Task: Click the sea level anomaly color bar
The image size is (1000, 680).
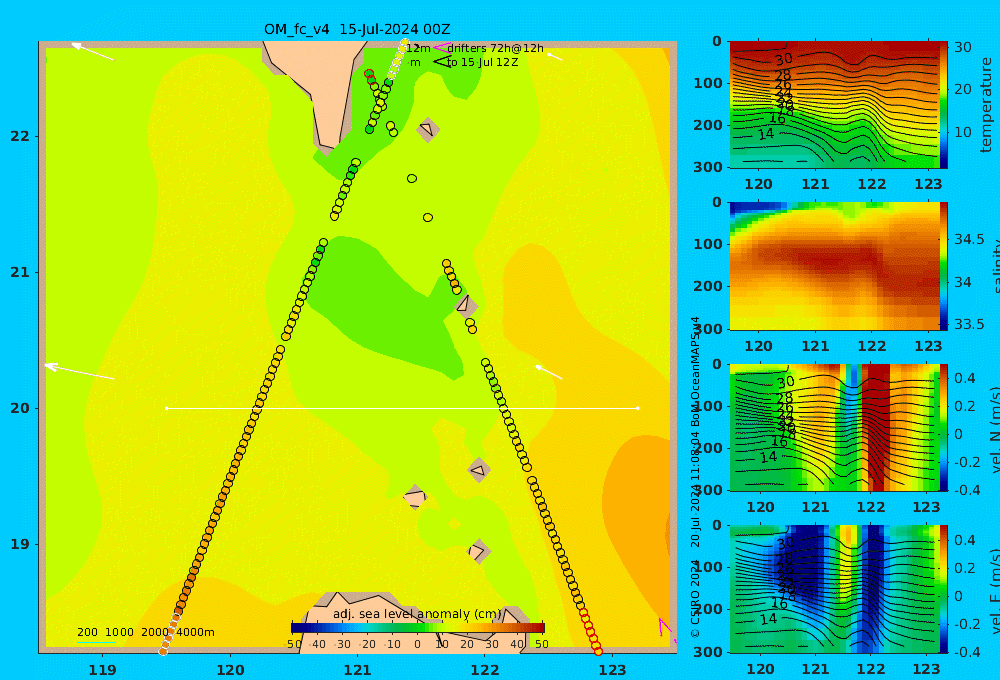Action: [x=418, y=628]
